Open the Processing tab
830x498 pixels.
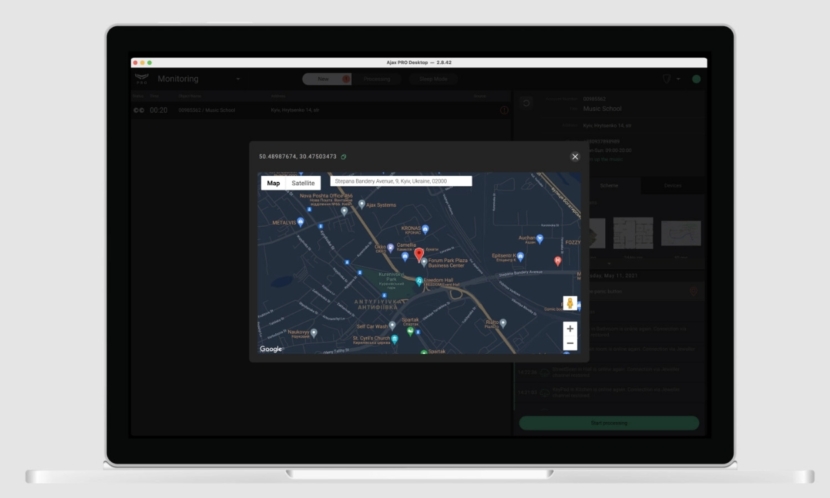click(x=377, y=79)
